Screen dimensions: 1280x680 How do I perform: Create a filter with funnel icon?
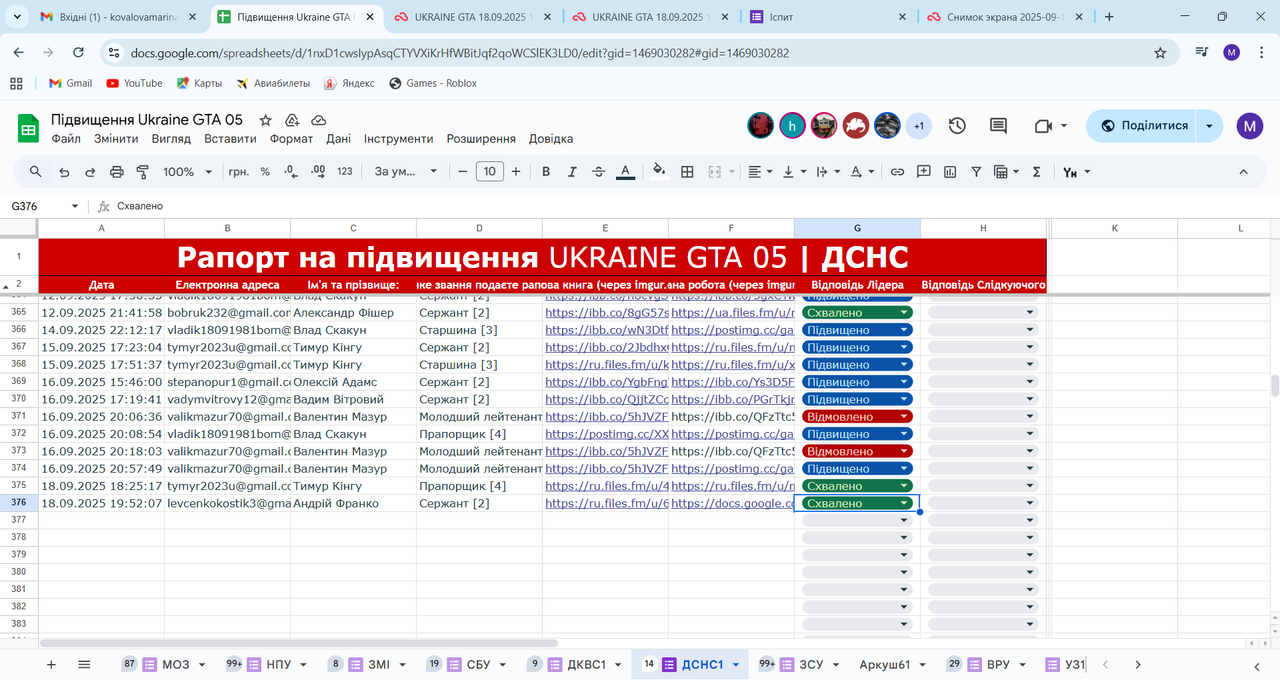click(x=976, y=172)
